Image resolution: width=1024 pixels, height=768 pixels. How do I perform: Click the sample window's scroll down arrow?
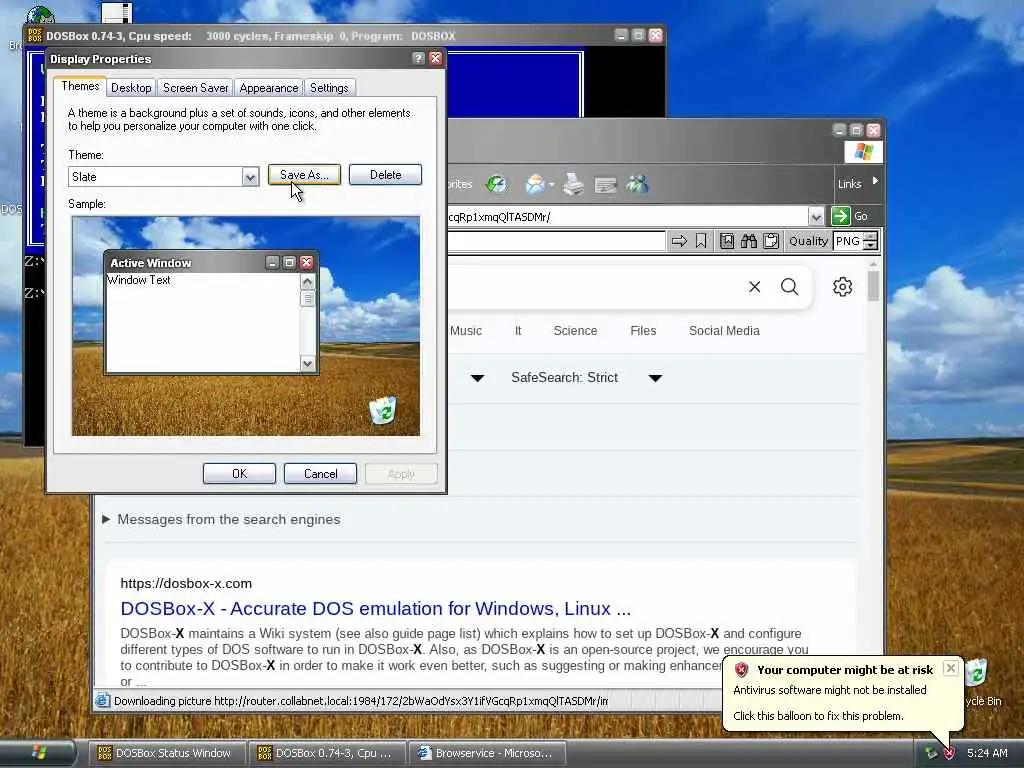[308, 364]
